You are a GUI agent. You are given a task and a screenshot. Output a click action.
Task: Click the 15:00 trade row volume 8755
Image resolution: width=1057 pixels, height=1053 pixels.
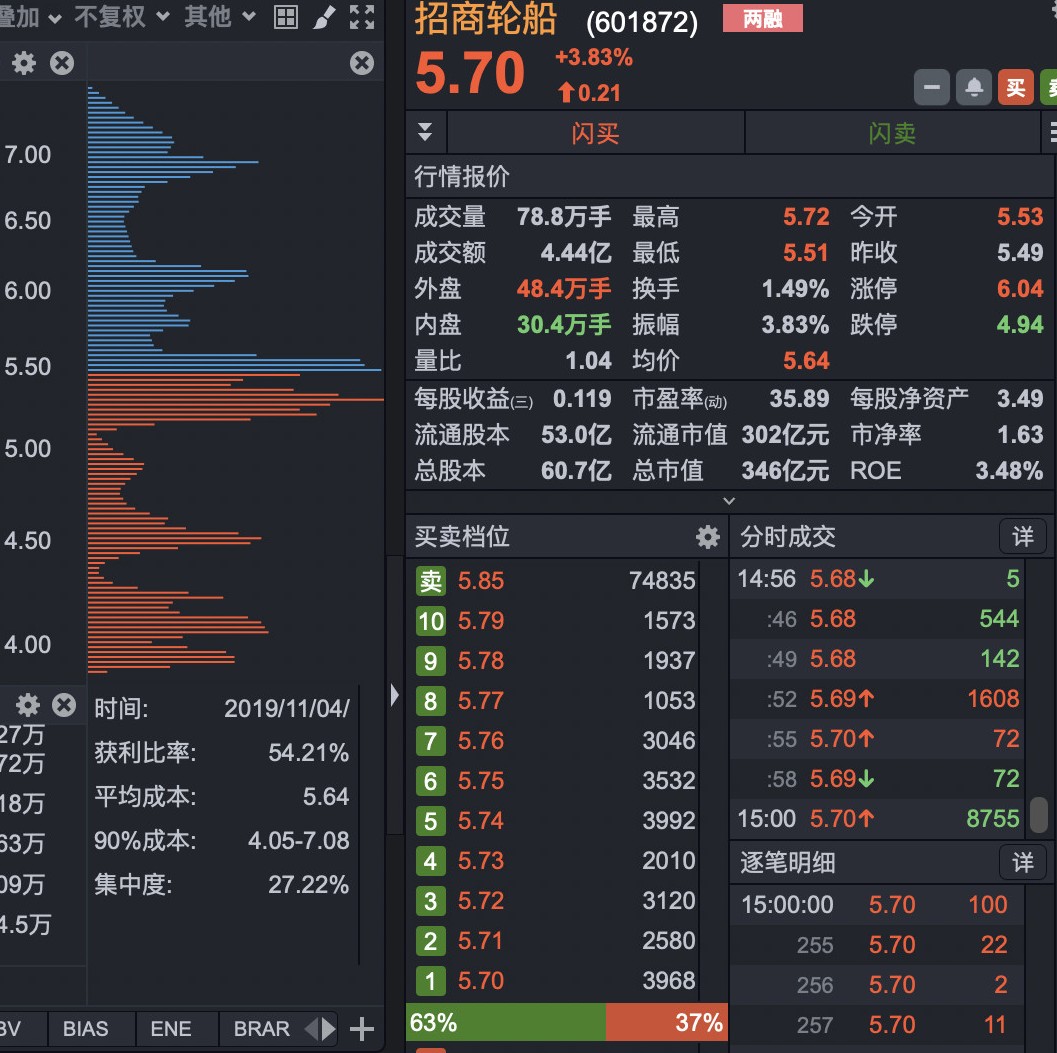pos(992,818)
